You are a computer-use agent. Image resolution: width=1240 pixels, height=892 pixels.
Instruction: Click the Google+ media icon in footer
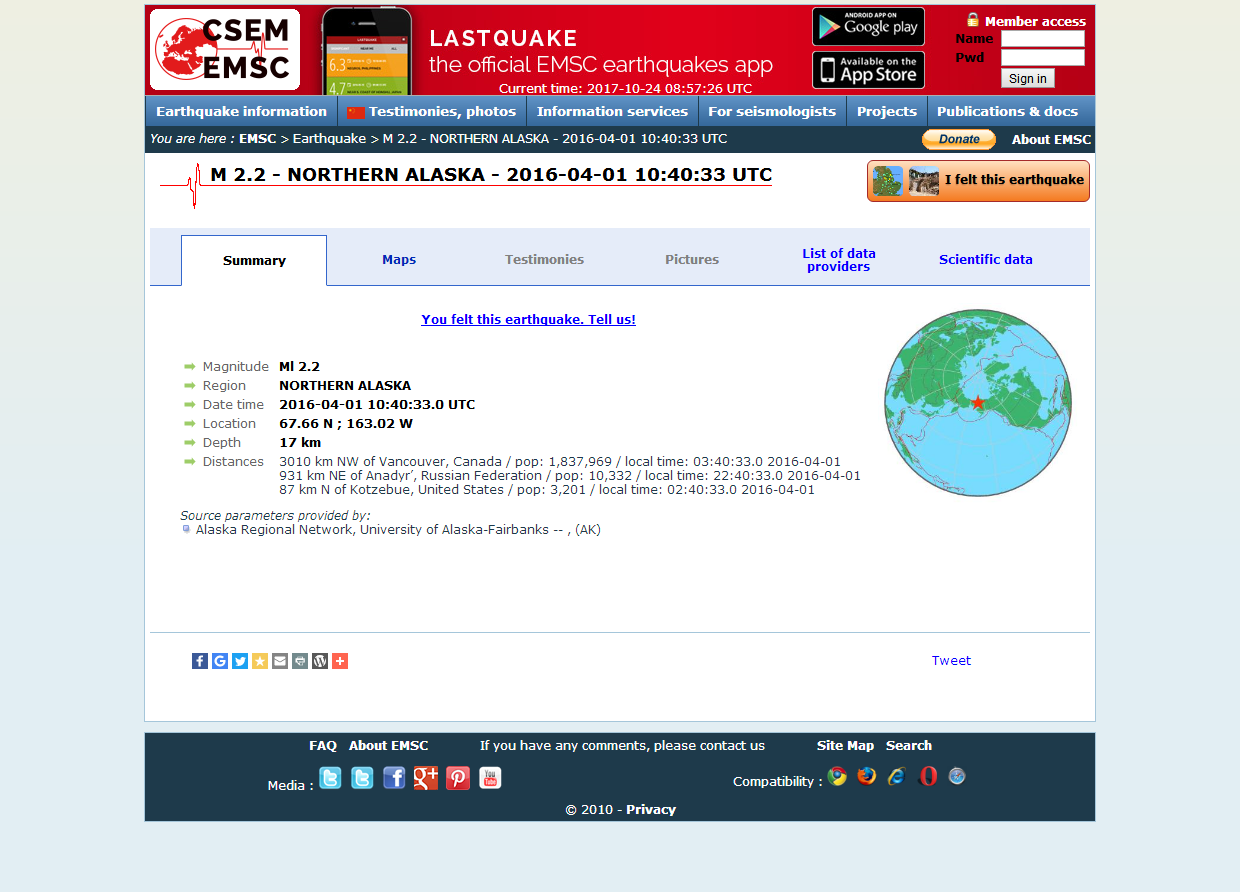click(426, 778)
